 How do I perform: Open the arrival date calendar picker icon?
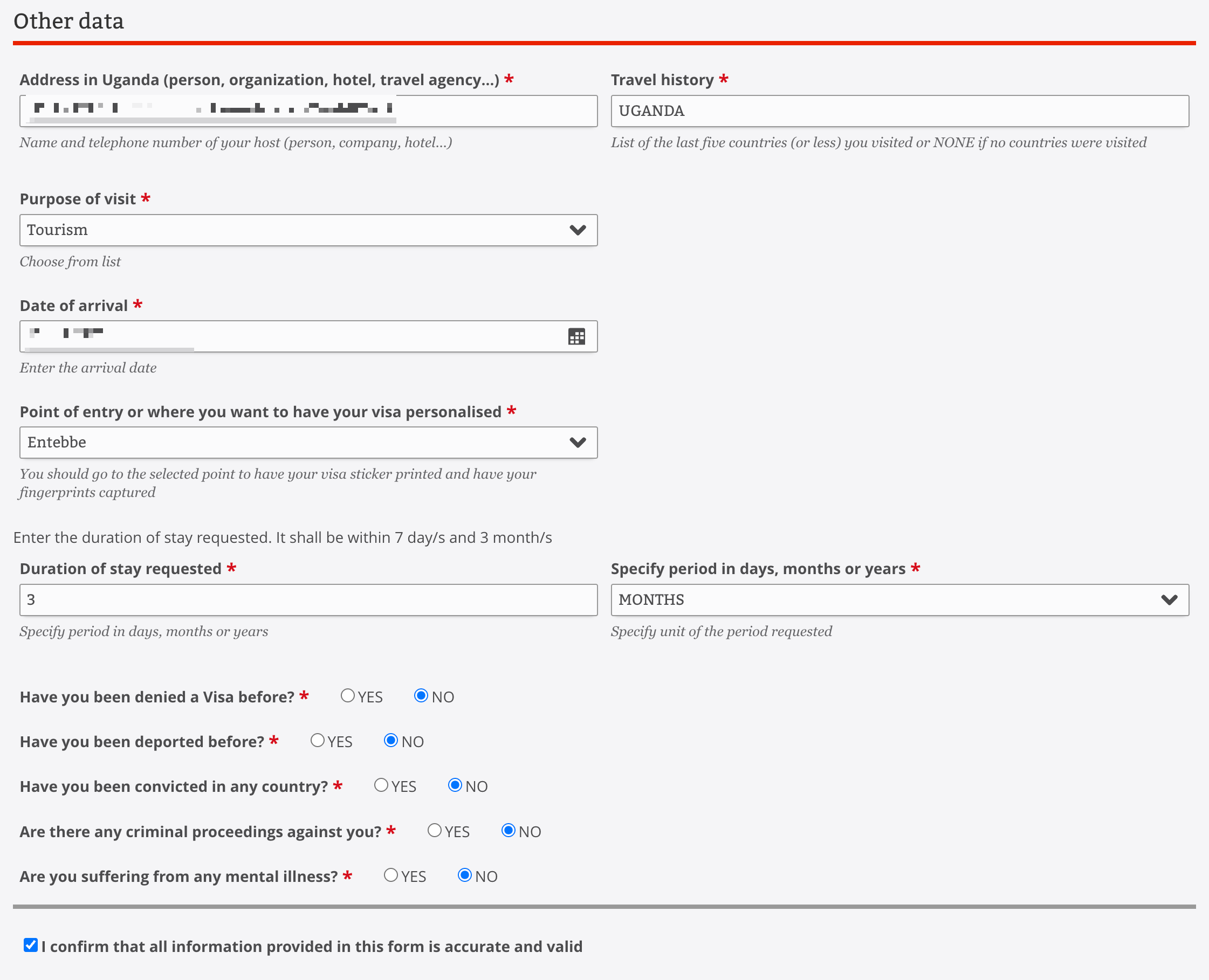tap(576, 337)
